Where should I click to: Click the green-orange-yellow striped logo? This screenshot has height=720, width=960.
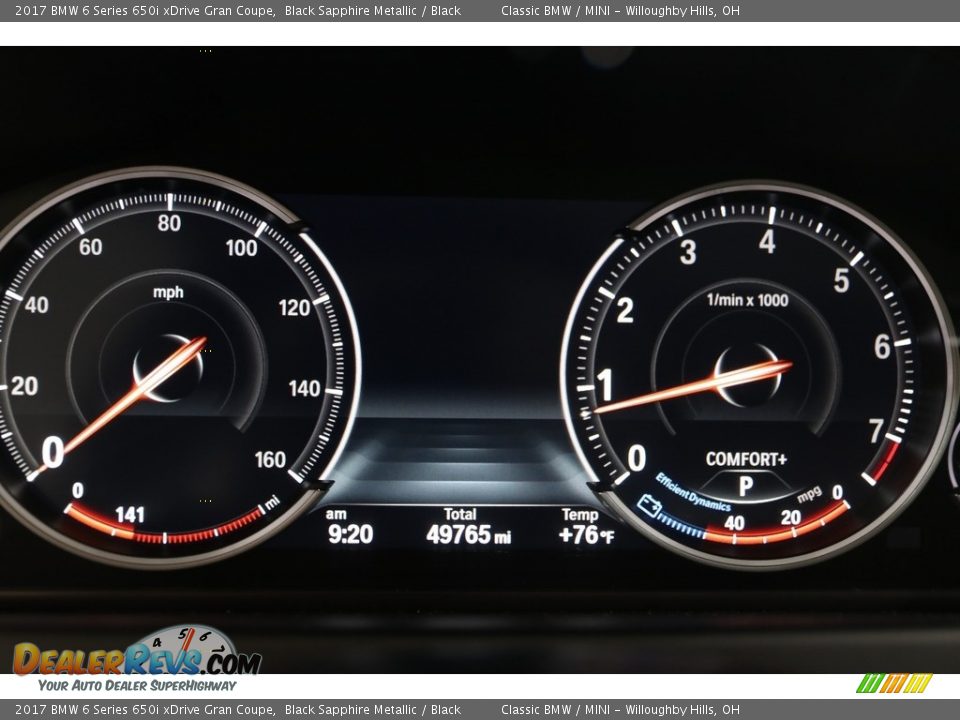[894, 683]
